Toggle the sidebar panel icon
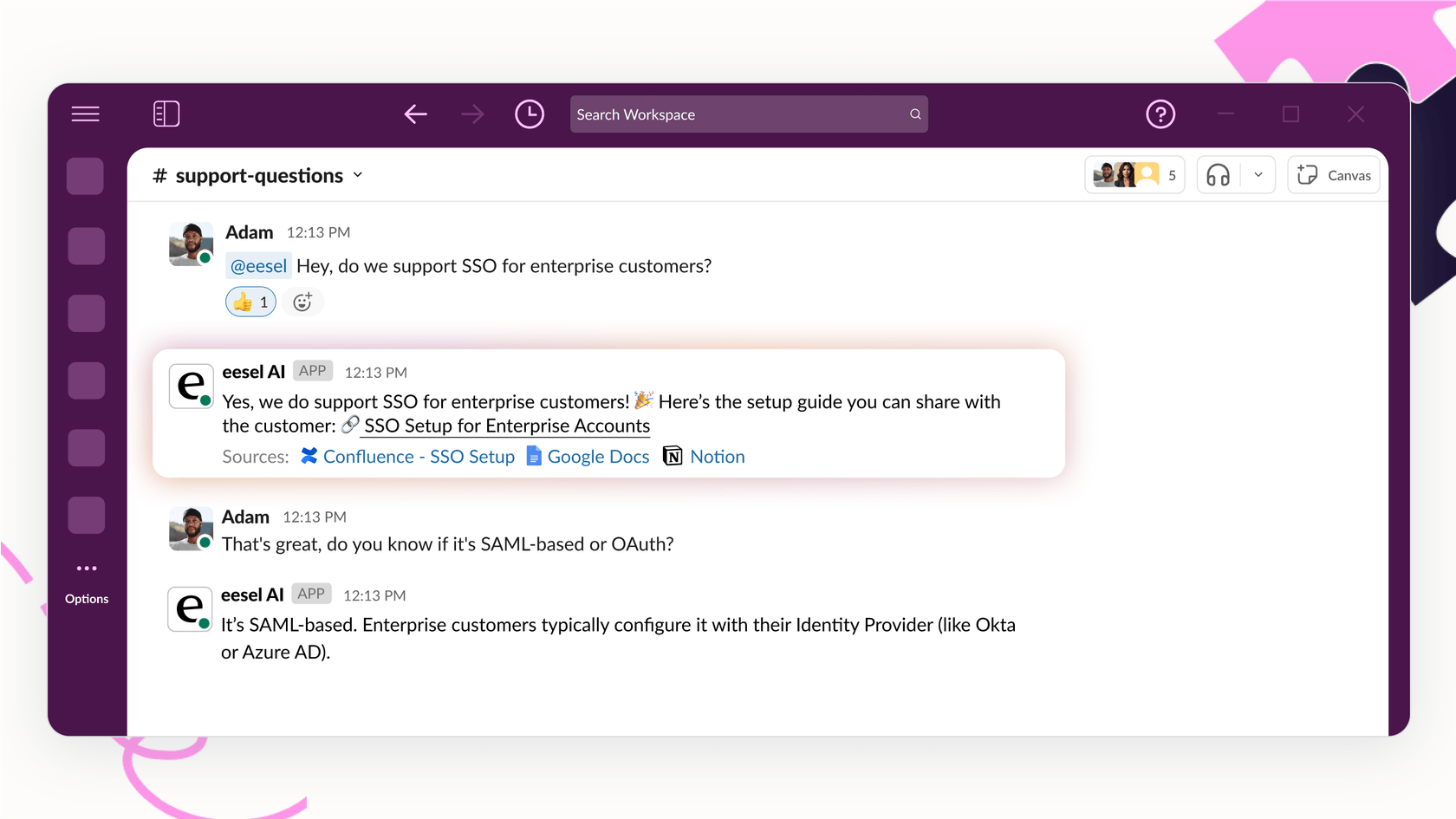Screen dimensions: 1456x819 pos(166,114)
